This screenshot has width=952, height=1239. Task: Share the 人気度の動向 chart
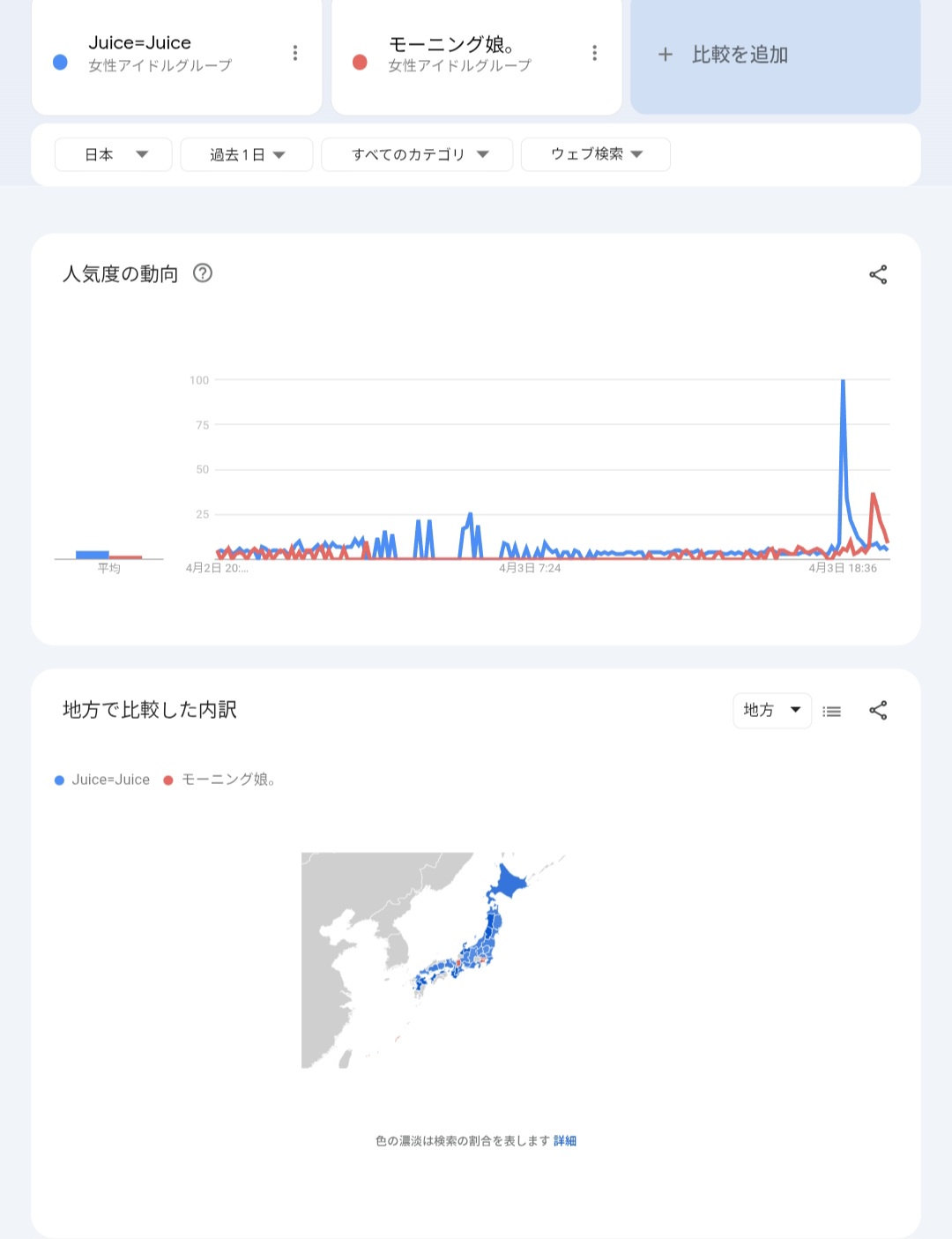pyautogui.click(x=878, y=275)
